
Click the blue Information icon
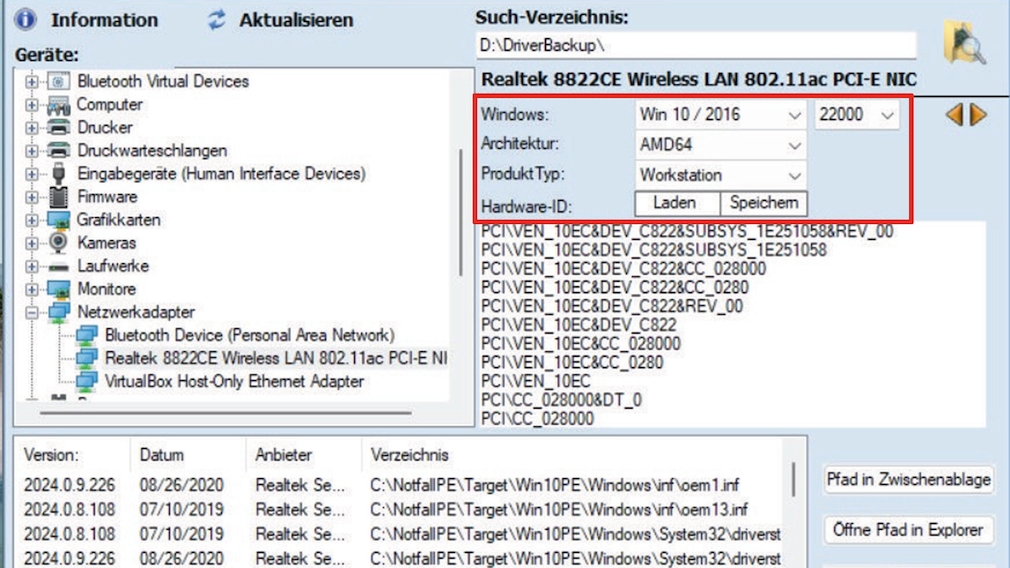pyautogui.click(x=25, y=20)
